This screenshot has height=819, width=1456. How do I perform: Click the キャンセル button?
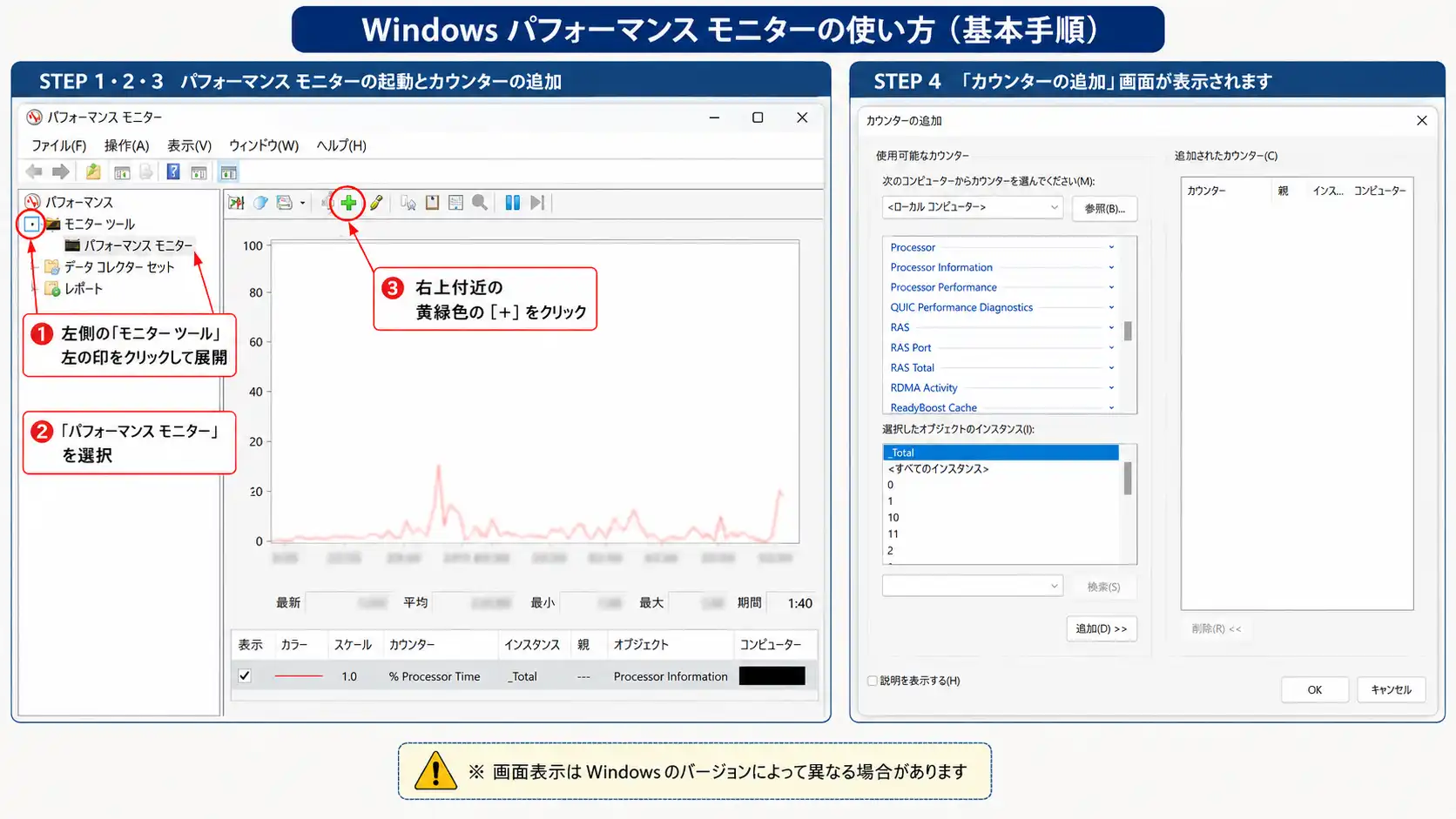pos(1391,689)
